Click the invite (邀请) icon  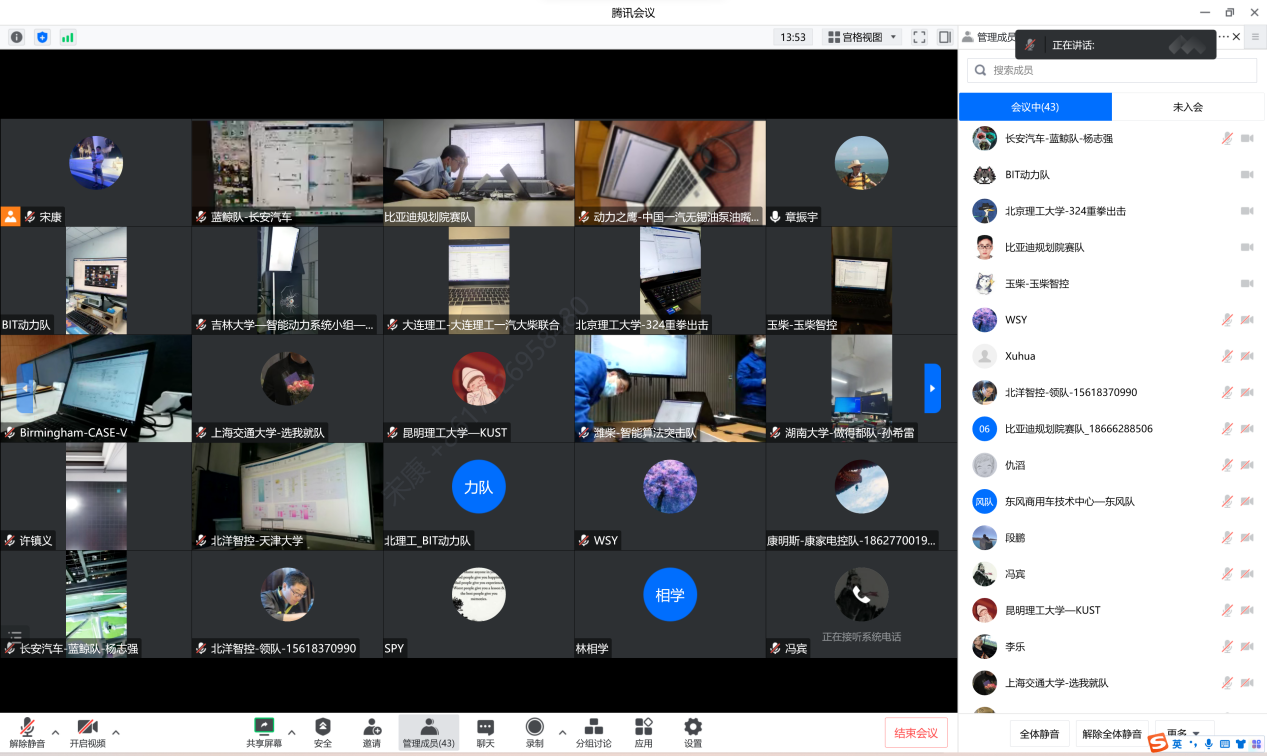tap(372, 731)
